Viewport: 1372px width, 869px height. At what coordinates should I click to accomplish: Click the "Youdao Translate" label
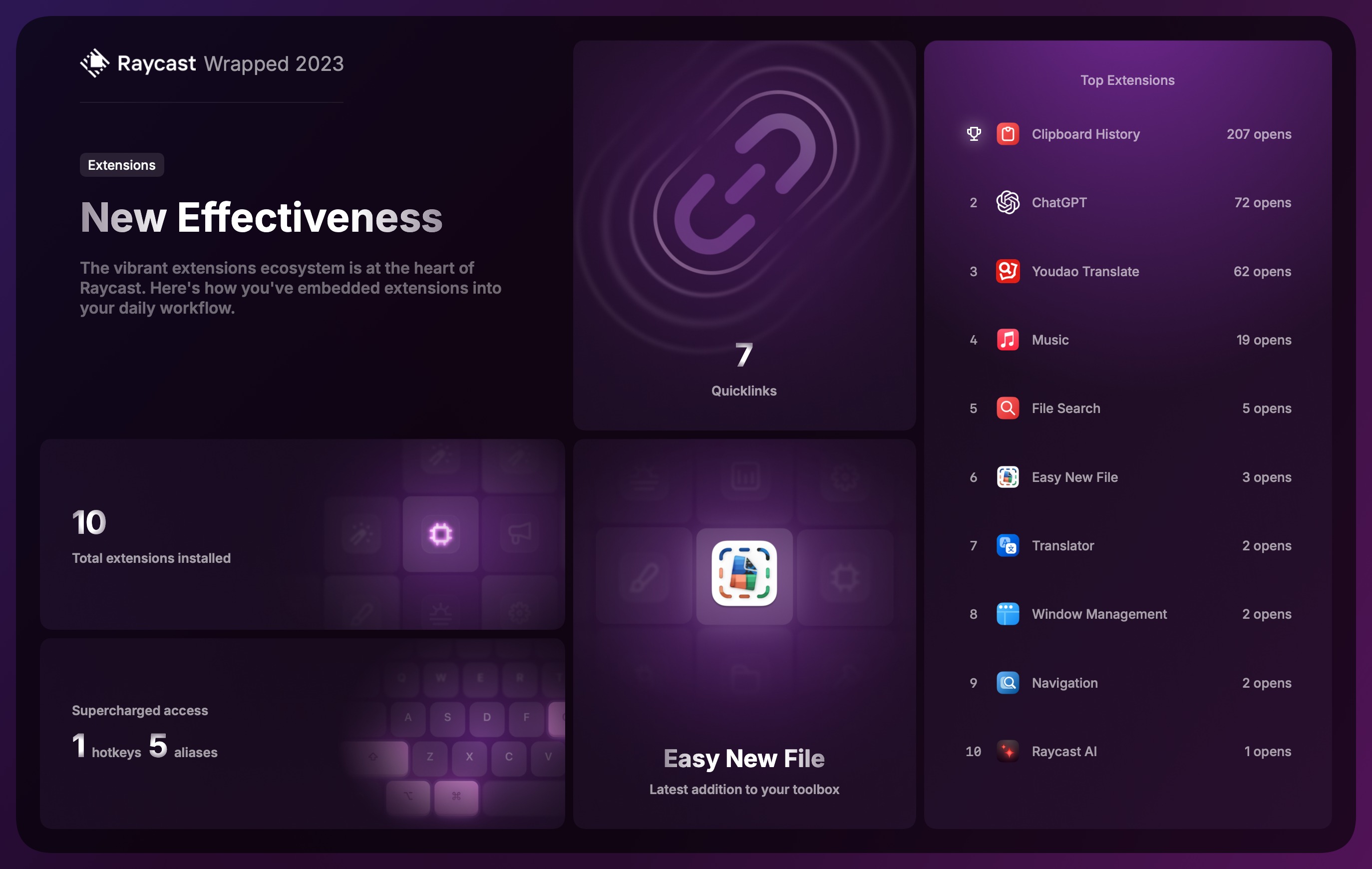pyautogui.click(x=1085, y=271)
